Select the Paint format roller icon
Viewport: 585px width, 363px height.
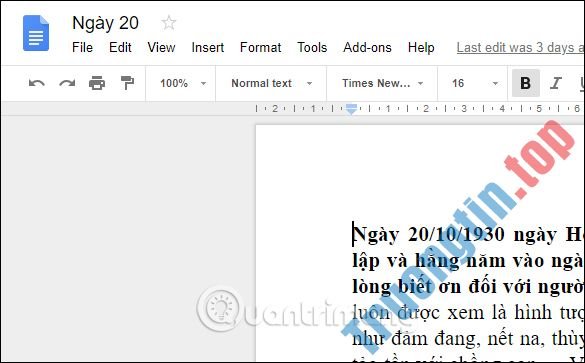tap(127, 83)
